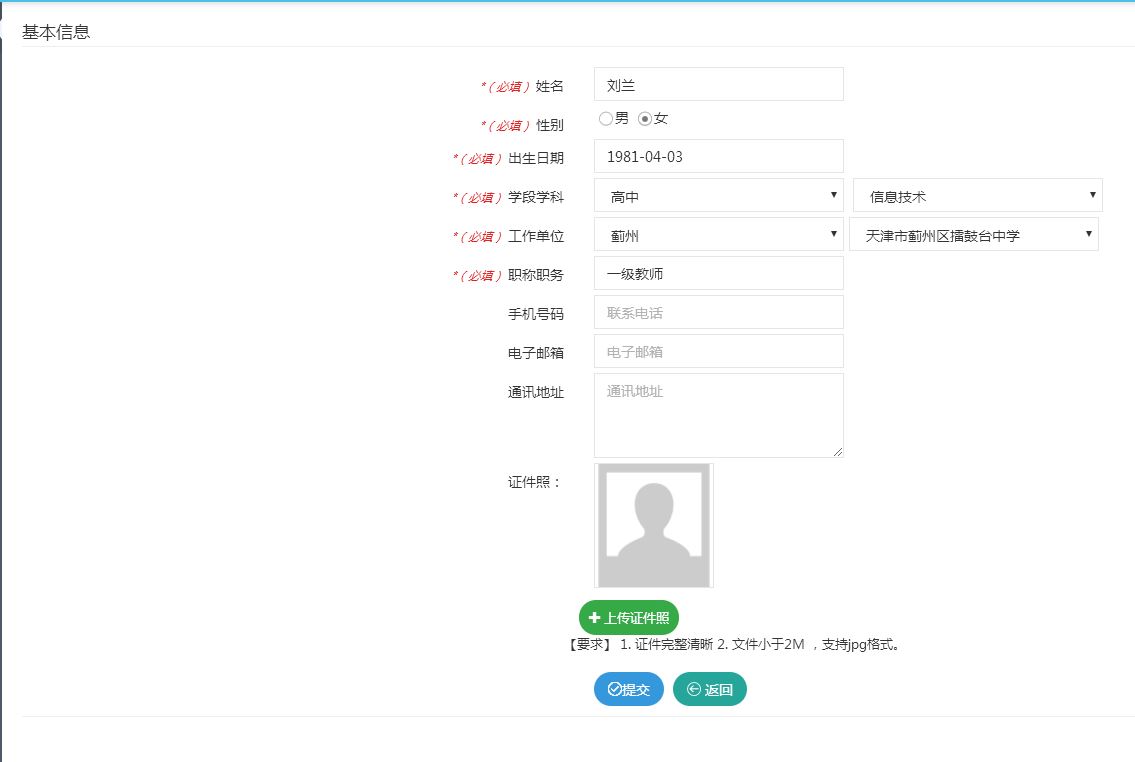Click the back arrow icon on 返回 button

coord(694,689)
